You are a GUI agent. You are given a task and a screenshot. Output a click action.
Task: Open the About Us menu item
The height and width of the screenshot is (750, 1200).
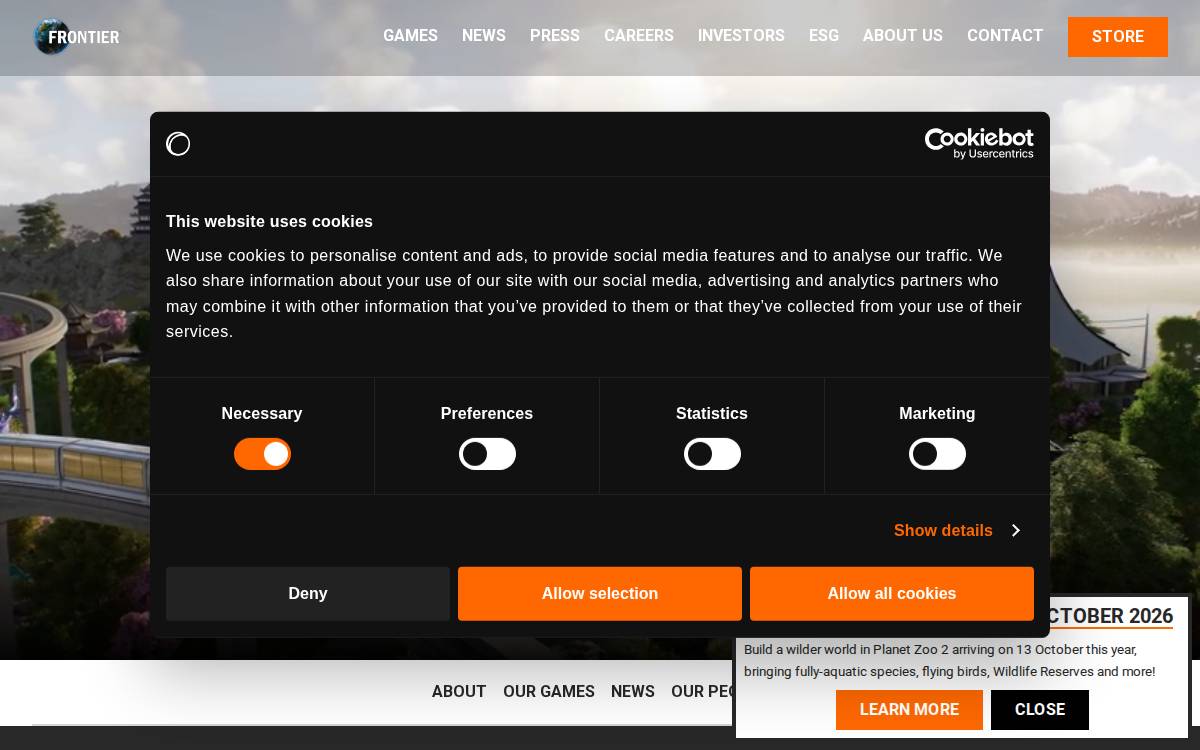pos(903,36)
